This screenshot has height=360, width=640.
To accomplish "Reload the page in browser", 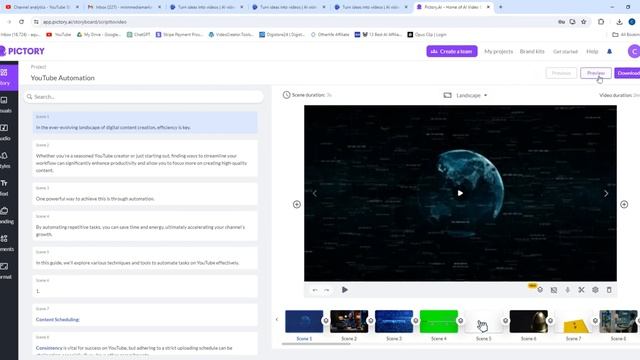I will [21, 22].
